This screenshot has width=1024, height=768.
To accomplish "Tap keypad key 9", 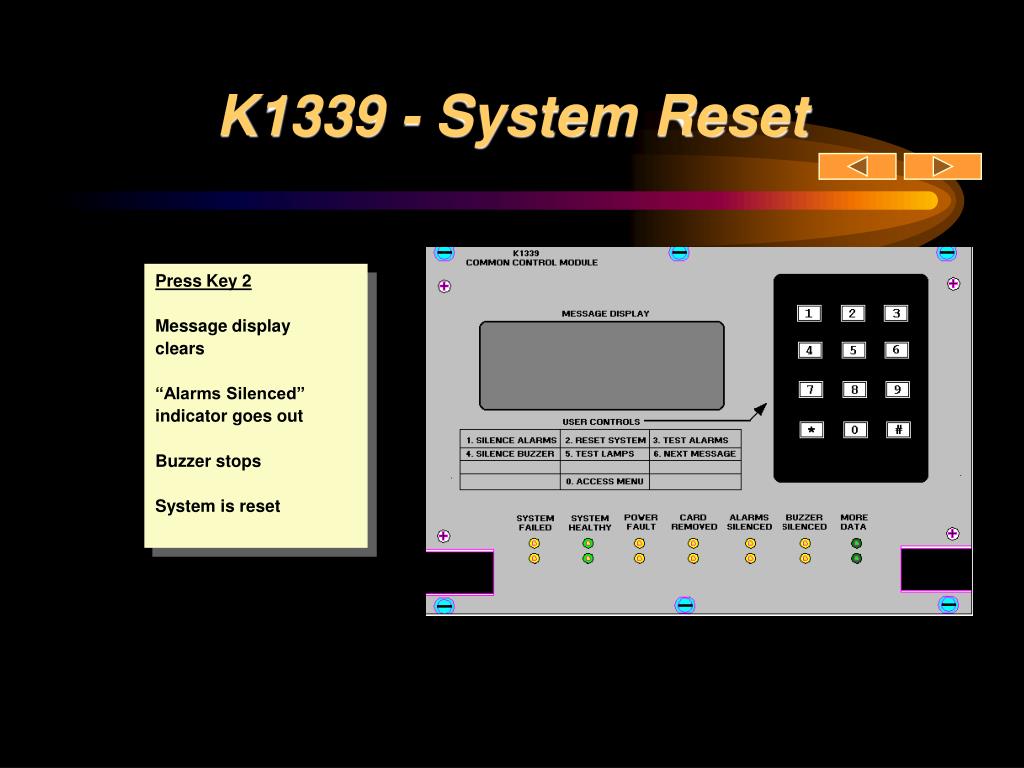I will (x=897, y=390).
